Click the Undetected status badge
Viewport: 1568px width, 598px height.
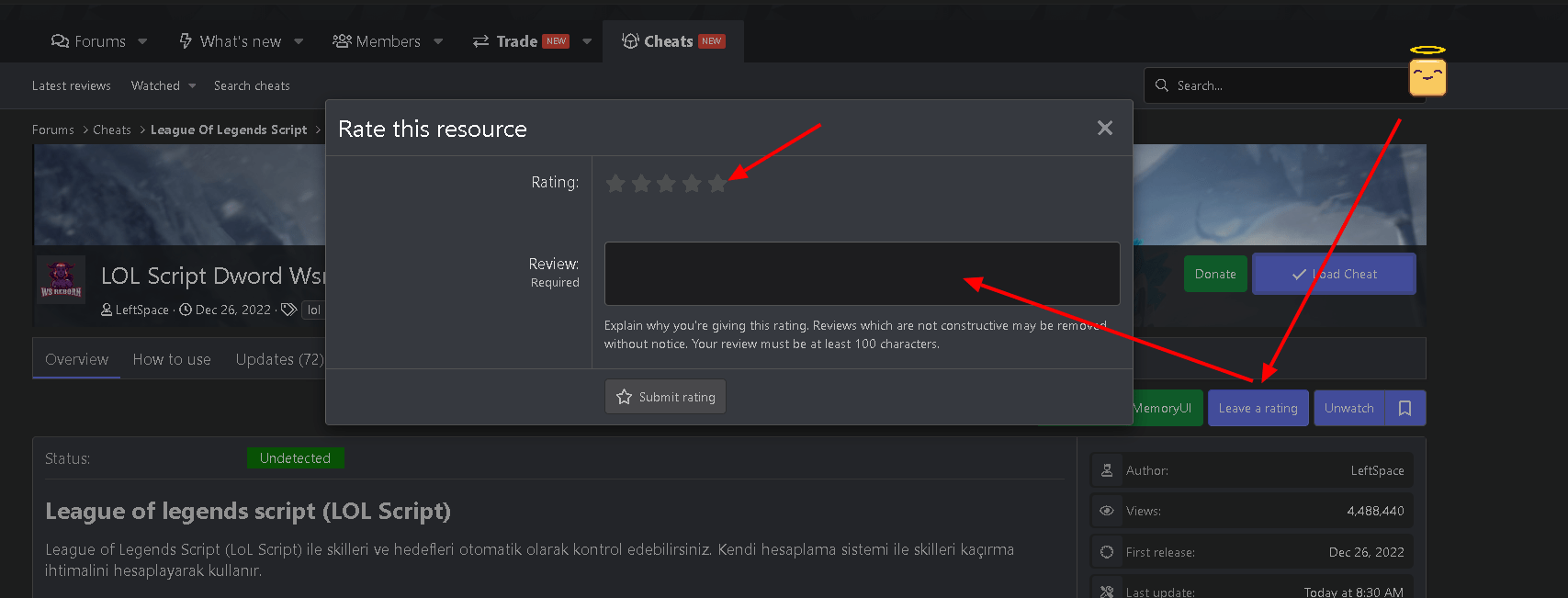click(x=295, y=457)
